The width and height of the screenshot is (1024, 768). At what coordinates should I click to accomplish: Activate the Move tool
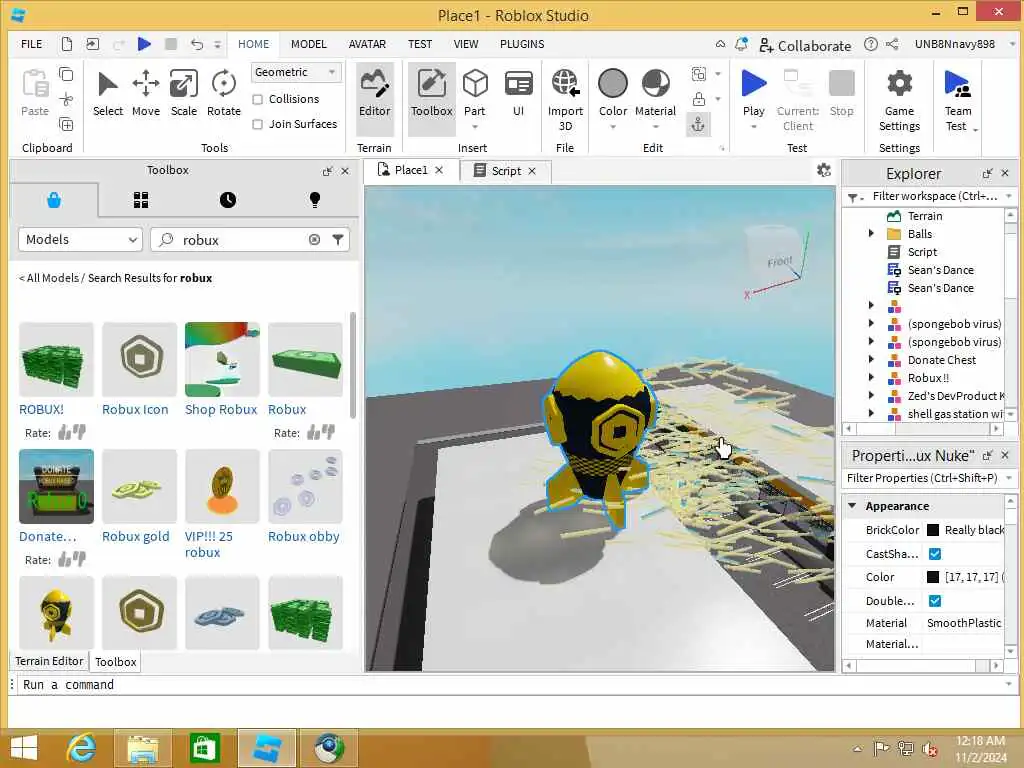coord(146,94)
